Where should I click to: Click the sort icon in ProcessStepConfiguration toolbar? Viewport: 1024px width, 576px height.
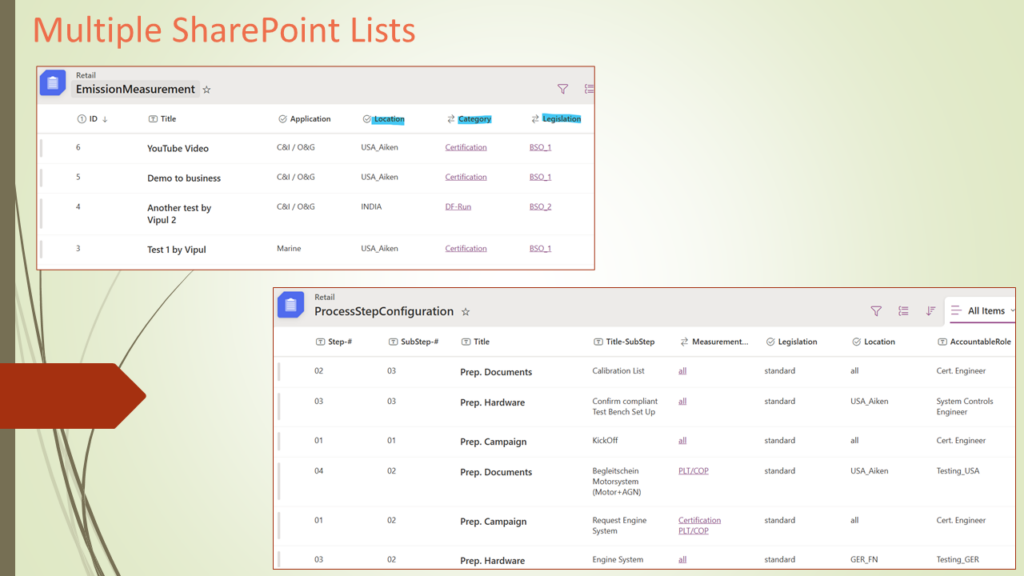931,311
